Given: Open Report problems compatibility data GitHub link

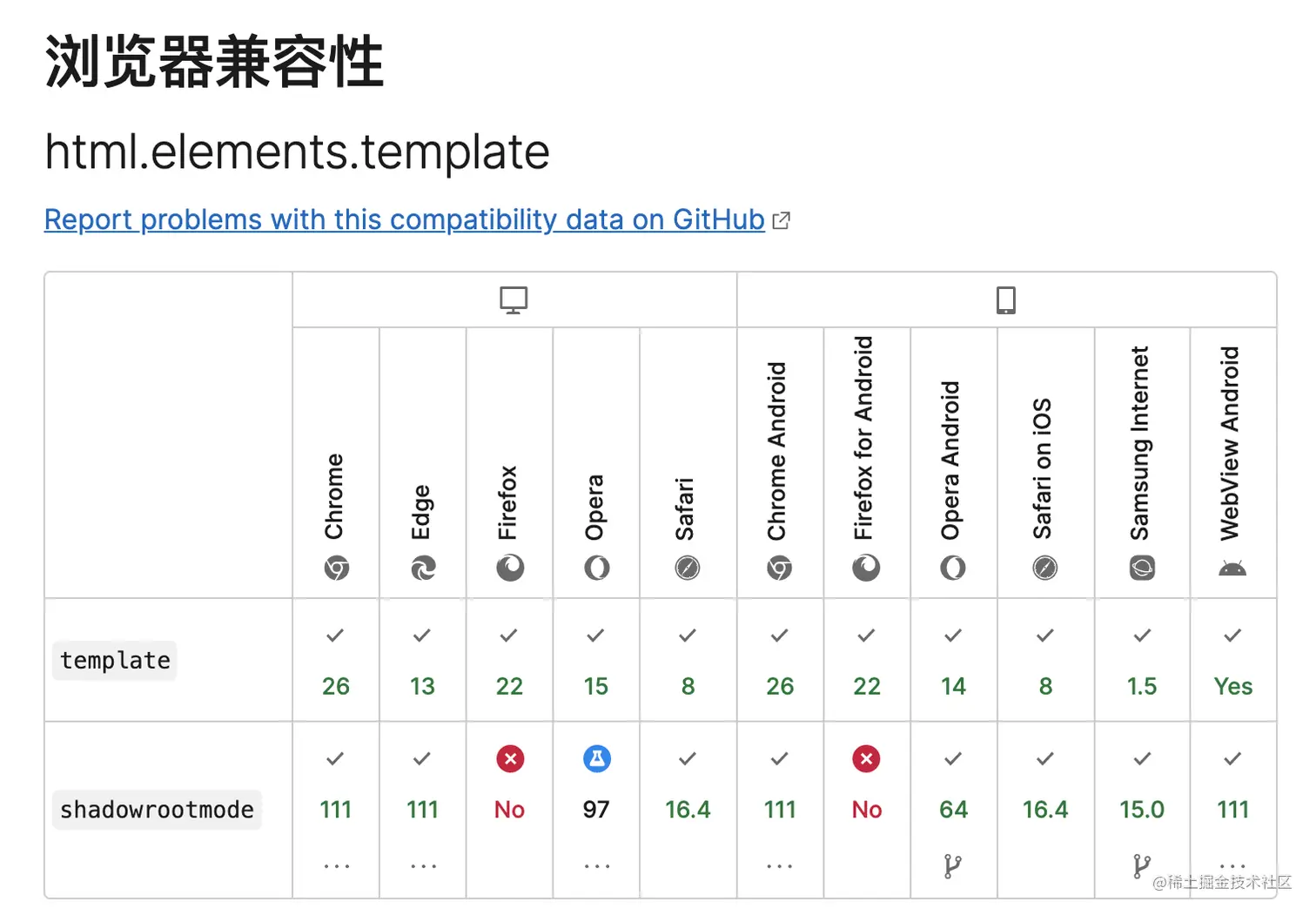Looking at the screenshot, I should [405, 219].
